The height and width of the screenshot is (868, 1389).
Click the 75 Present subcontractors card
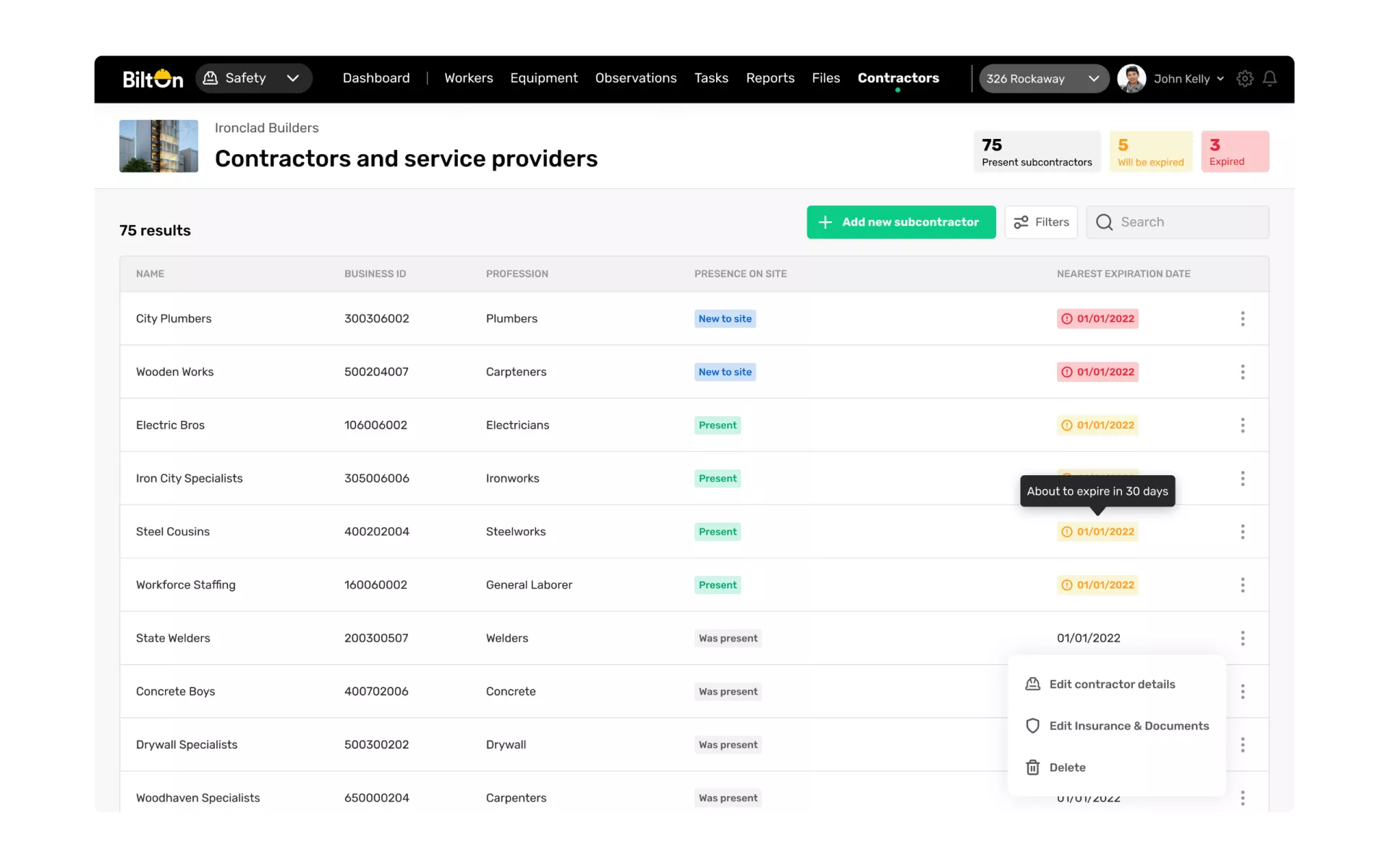tap(1037, 152)
